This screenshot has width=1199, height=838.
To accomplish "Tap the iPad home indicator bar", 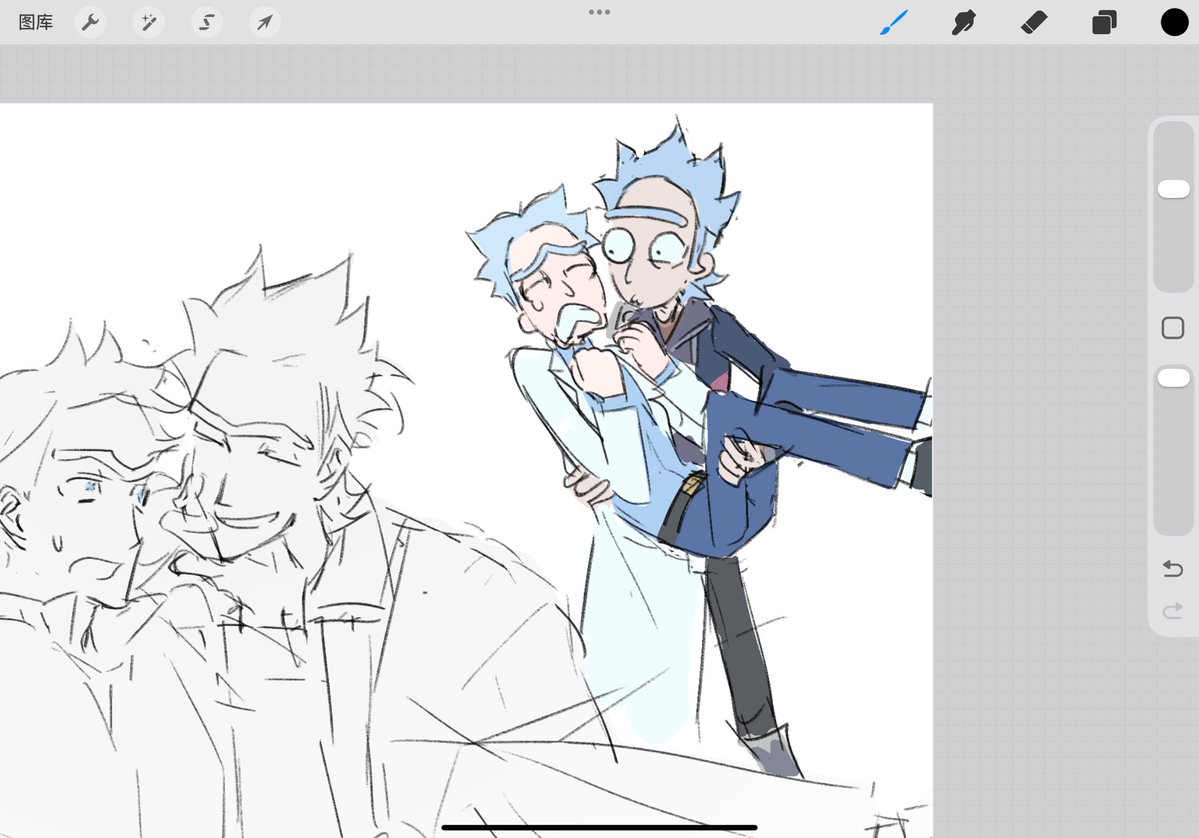I will 600,827.
